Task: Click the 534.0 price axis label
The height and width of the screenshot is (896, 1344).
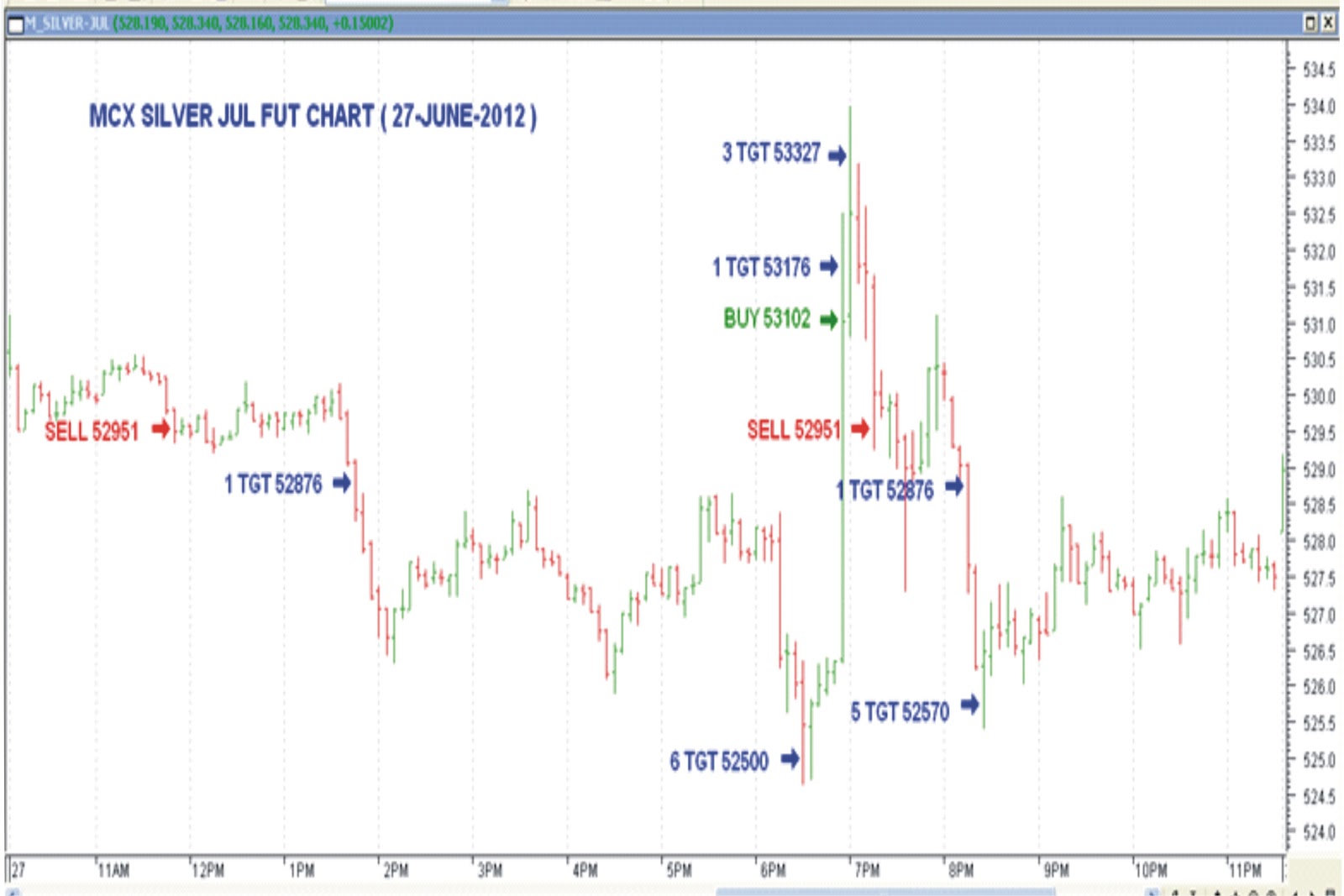Action: (x=1319, y=106)
